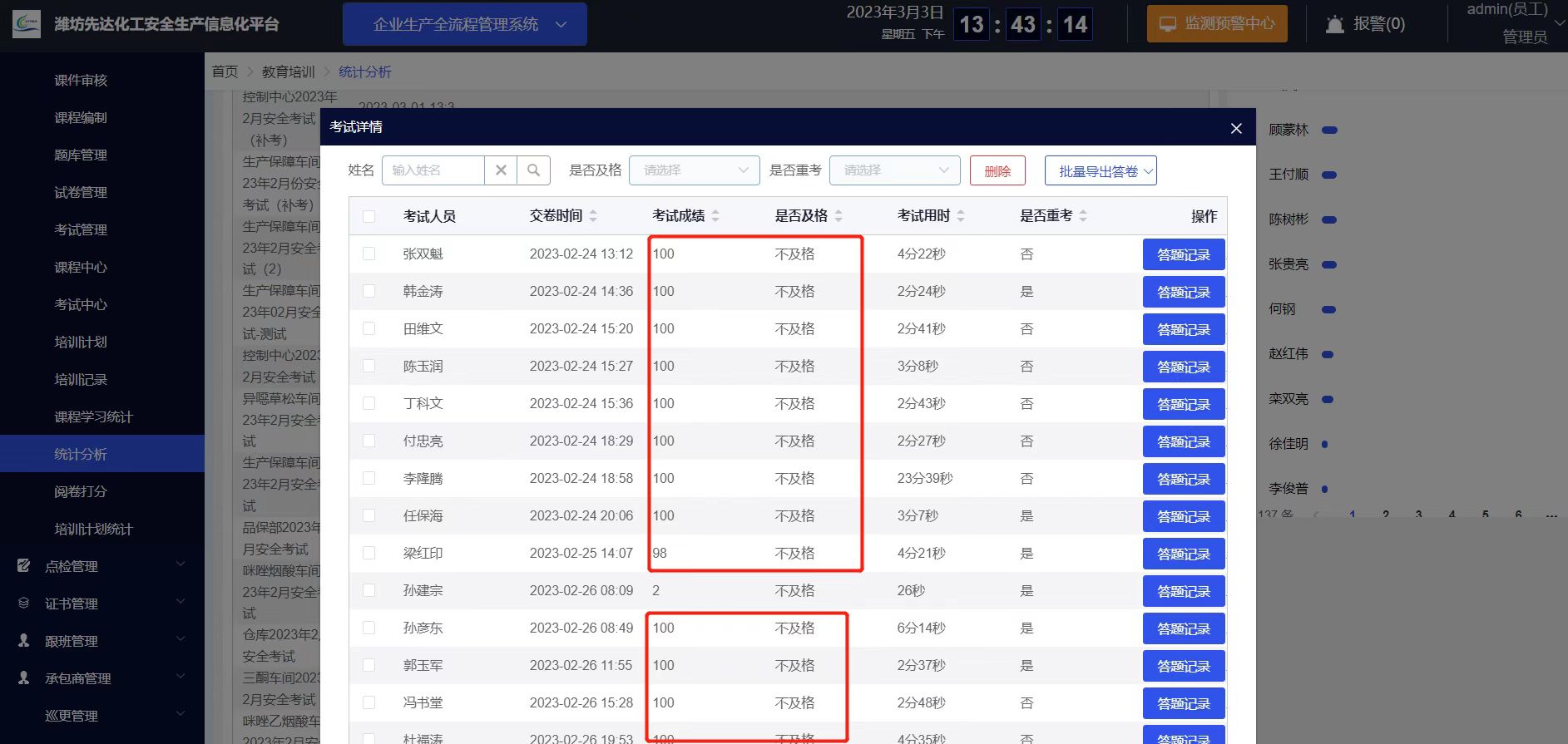The width and height of the screenshot is (1568, 744).
Task: Check the box for 张双魁
Action: point(369,254)
